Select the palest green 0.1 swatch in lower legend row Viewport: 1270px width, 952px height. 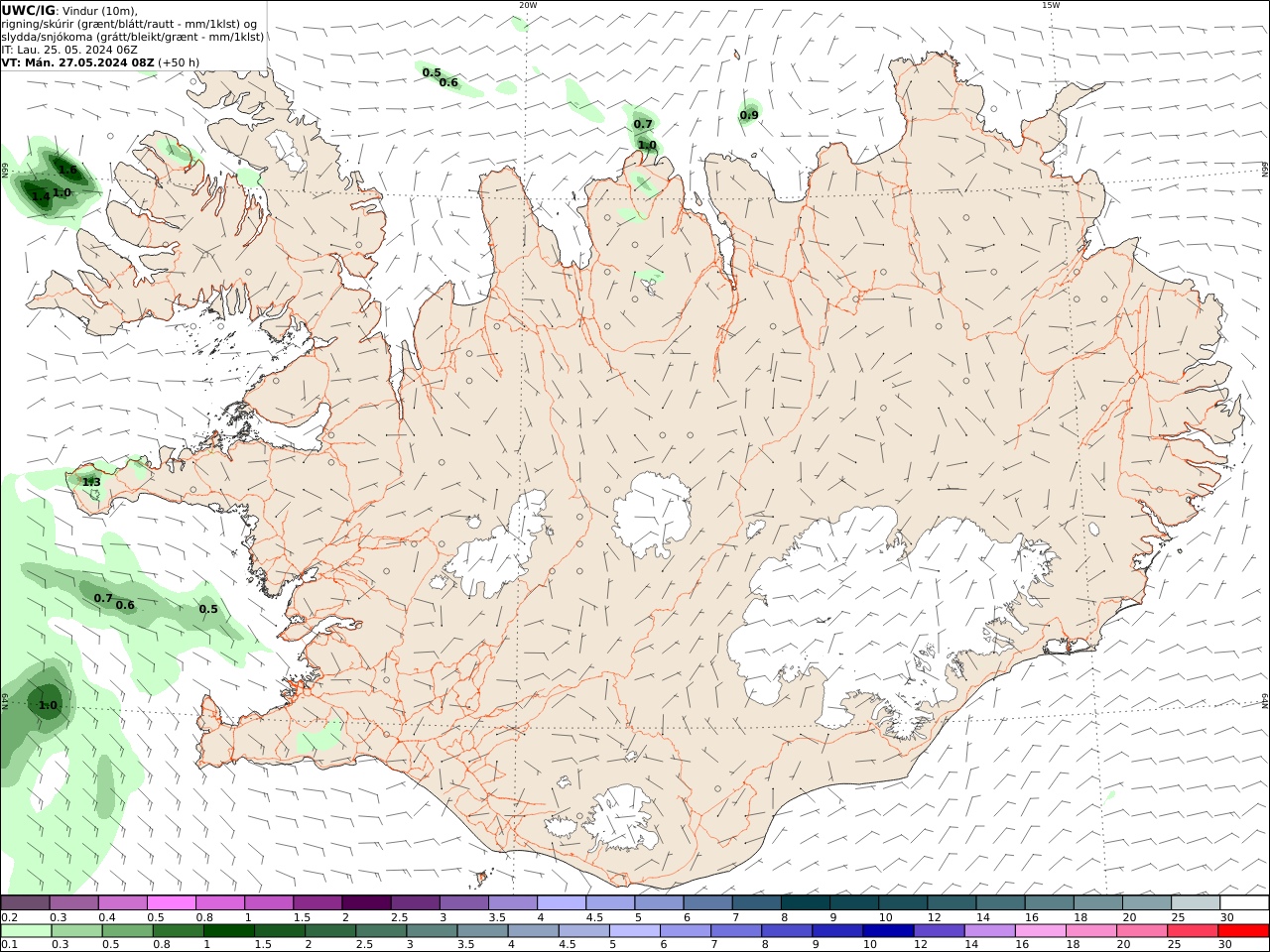tap(26, 930)
